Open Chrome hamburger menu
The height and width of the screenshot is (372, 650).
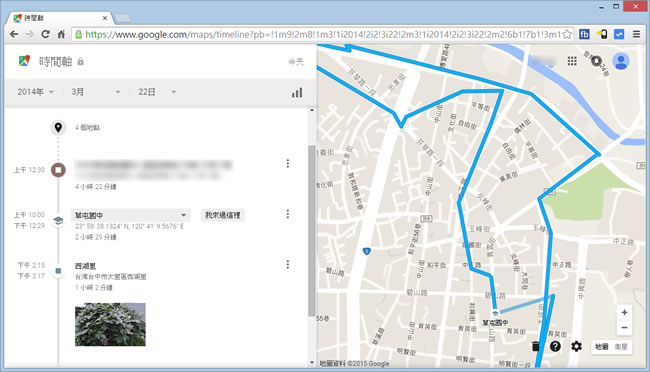[x=636, y=34]
